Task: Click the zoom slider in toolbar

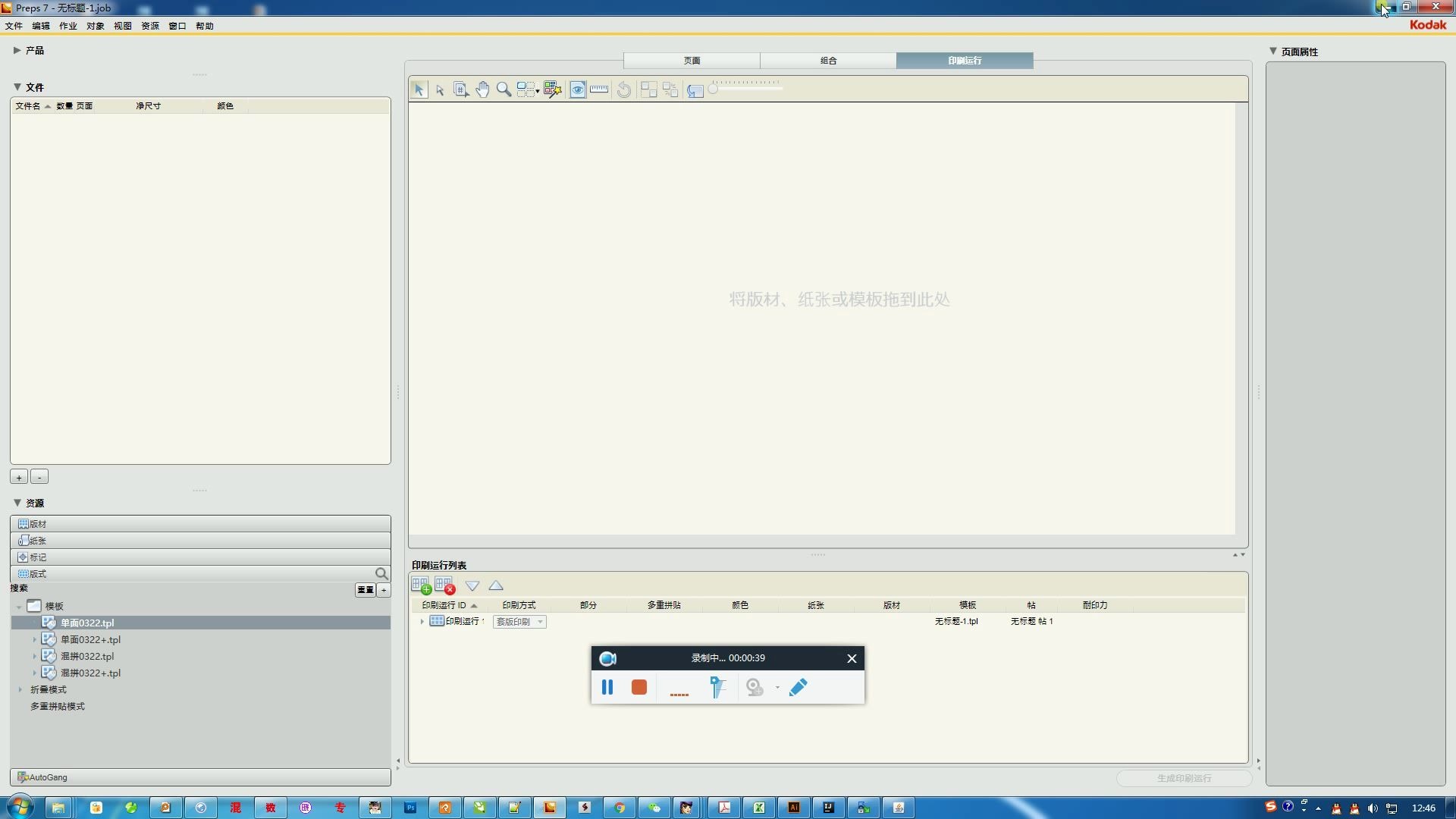Action: point(747,89)
